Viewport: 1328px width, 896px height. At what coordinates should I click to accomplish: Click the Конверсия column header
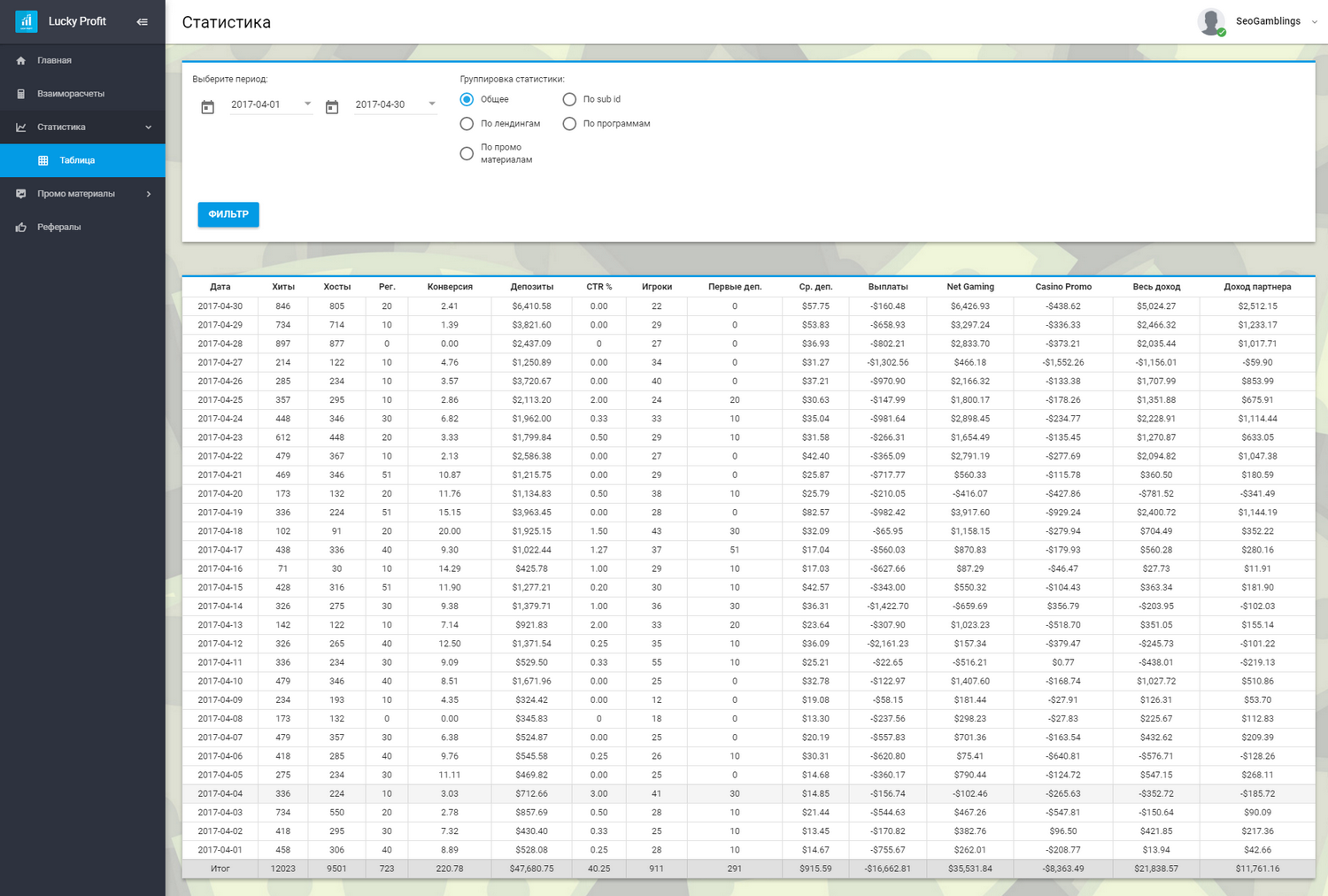point(450,287)
